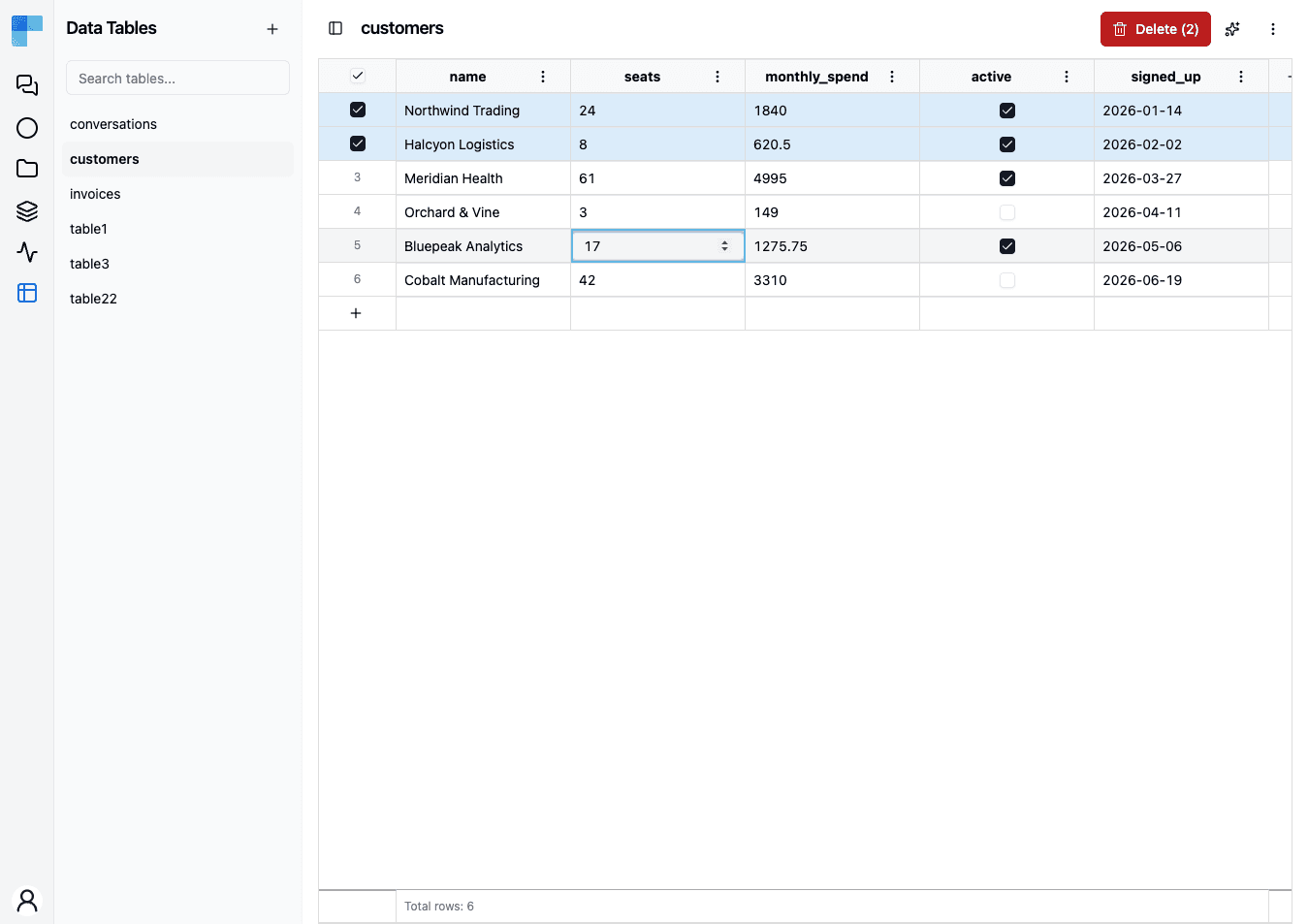Uncheck active for Northwind Trading
Image resolution: width=1308 pixels, height=924 pixels.
pyautogui.click(x=1007, y=111)
